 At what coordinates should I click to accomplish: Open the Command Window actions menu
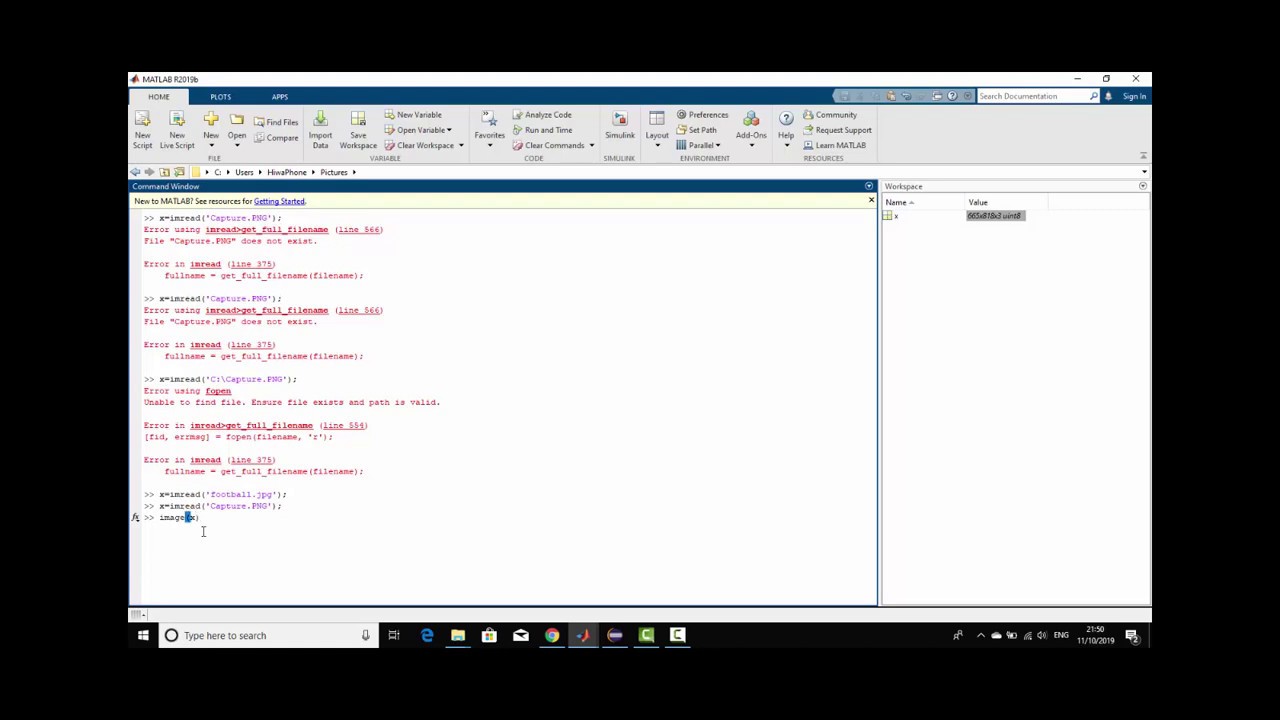pos(869,186)
